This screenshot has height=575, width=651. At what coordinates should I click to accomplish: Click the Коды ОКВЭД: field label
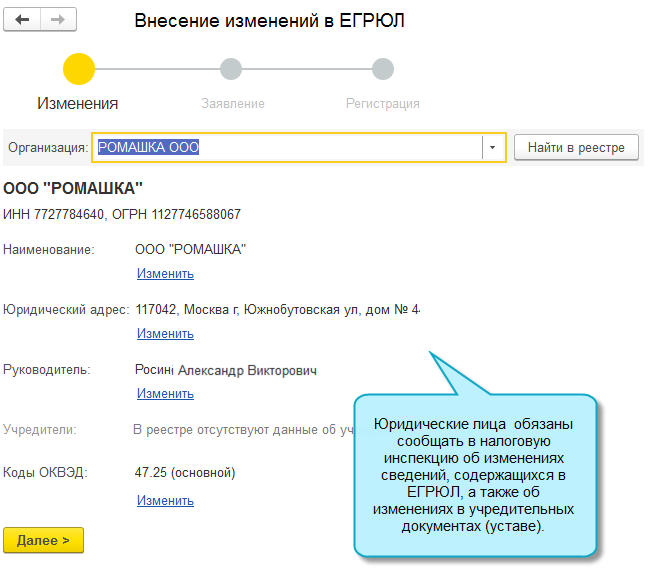[45, 472]
